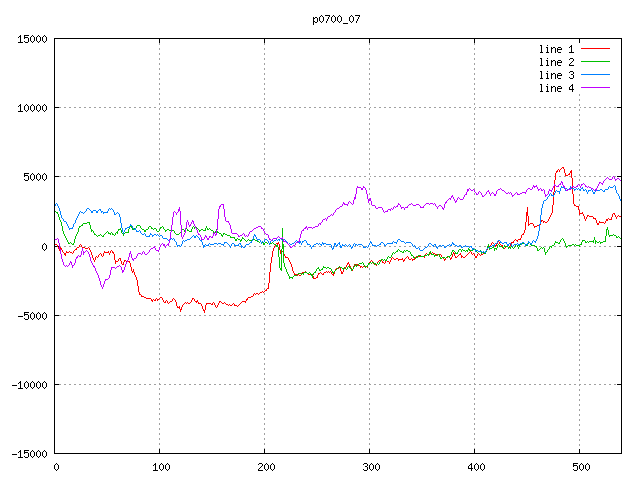Click the x-axis label 200
Image resolution: width=640 pixels, height=480 pixels.
pyautogui.click(x=266, y=467)
